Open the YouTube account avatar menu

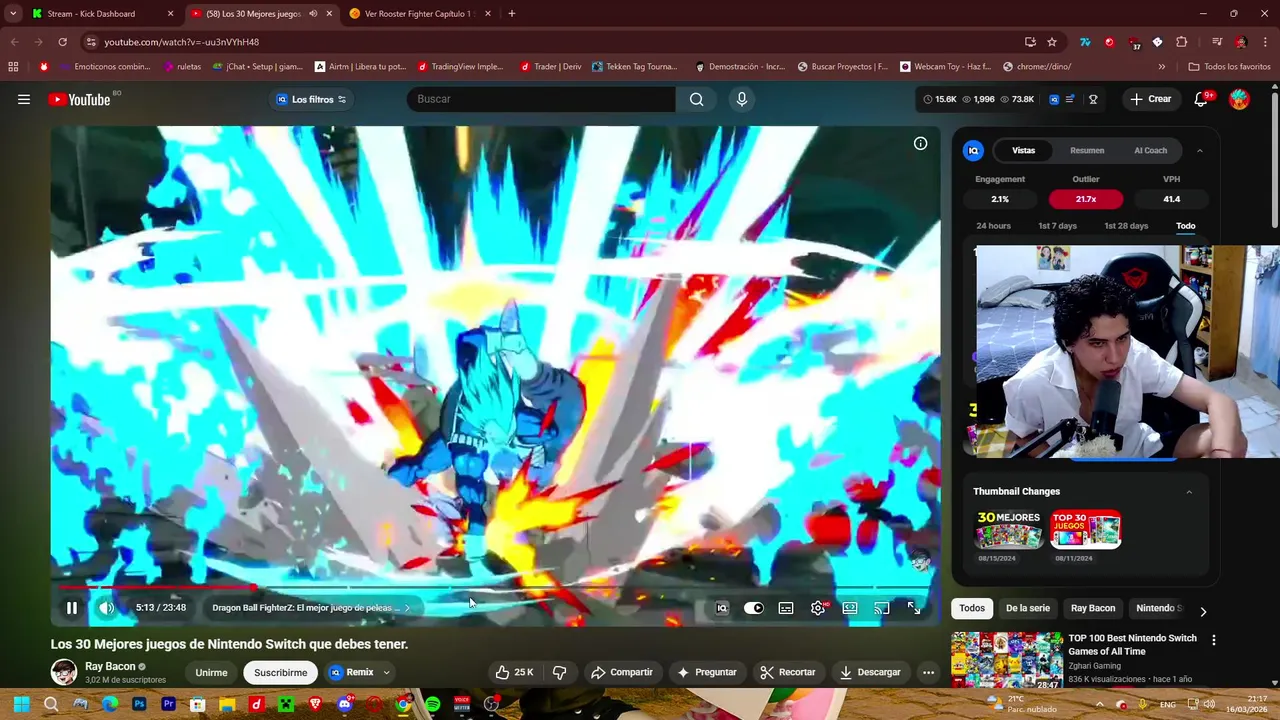point(1239,99)
